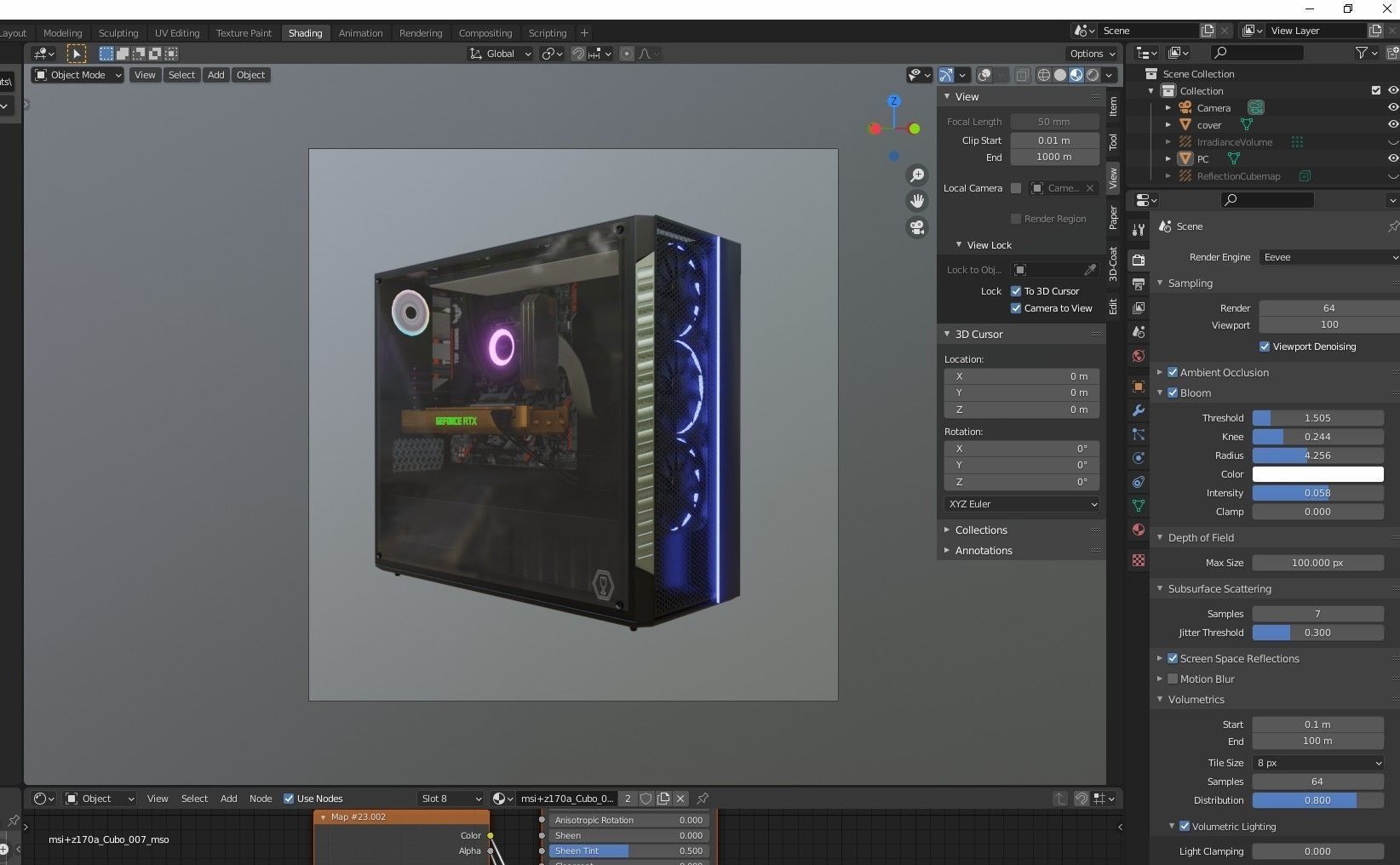Open the viewport Options dropdown

coord(1093,54)
